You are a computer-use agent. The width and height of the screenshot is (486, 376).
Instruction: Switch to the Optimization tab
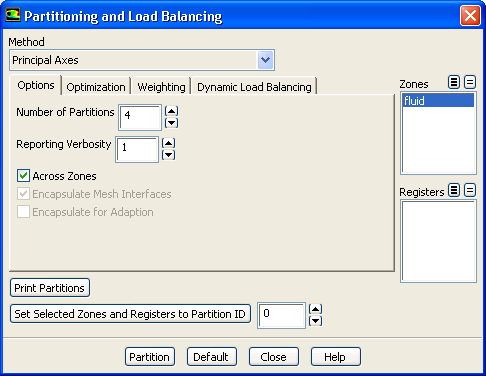(x=96, y=87)
